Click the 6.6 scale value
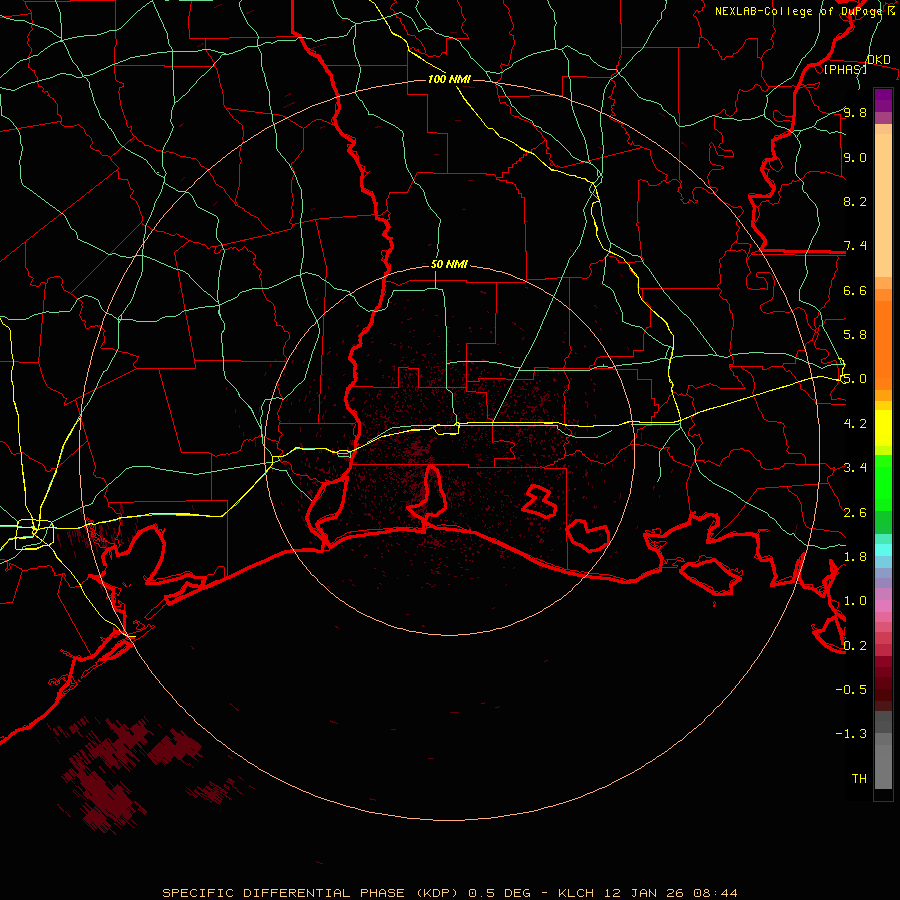Viewport: 900px width, 900px height. [x=855, y=290]
